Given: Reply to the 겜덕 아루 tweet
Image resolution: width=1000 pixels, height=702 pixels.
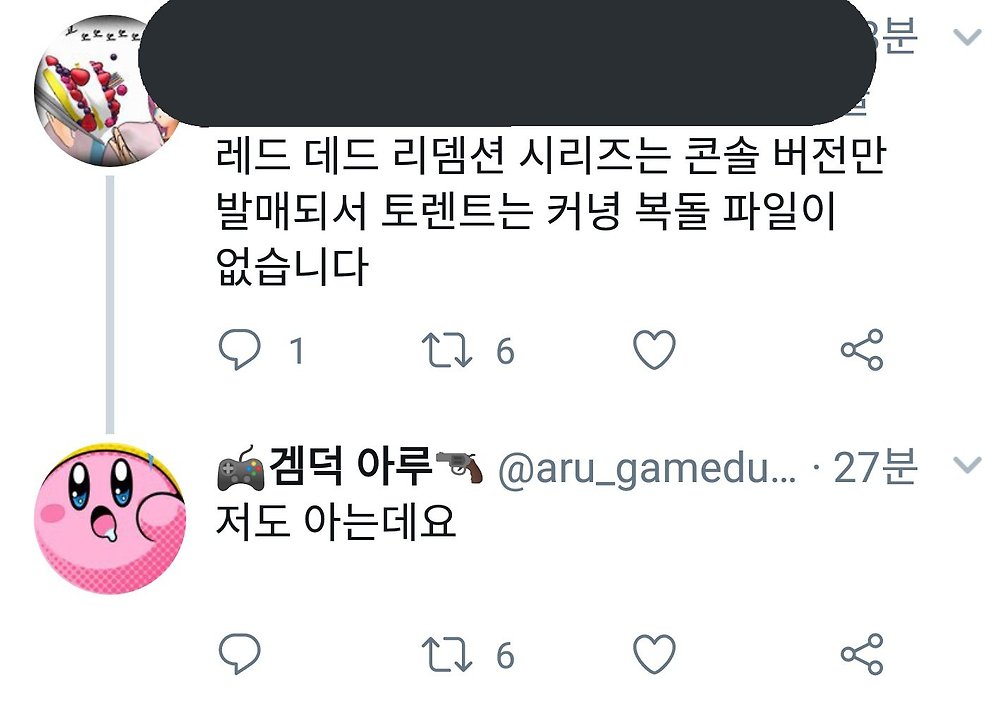Looking at the screenshot, I should (x=239, y=654).
